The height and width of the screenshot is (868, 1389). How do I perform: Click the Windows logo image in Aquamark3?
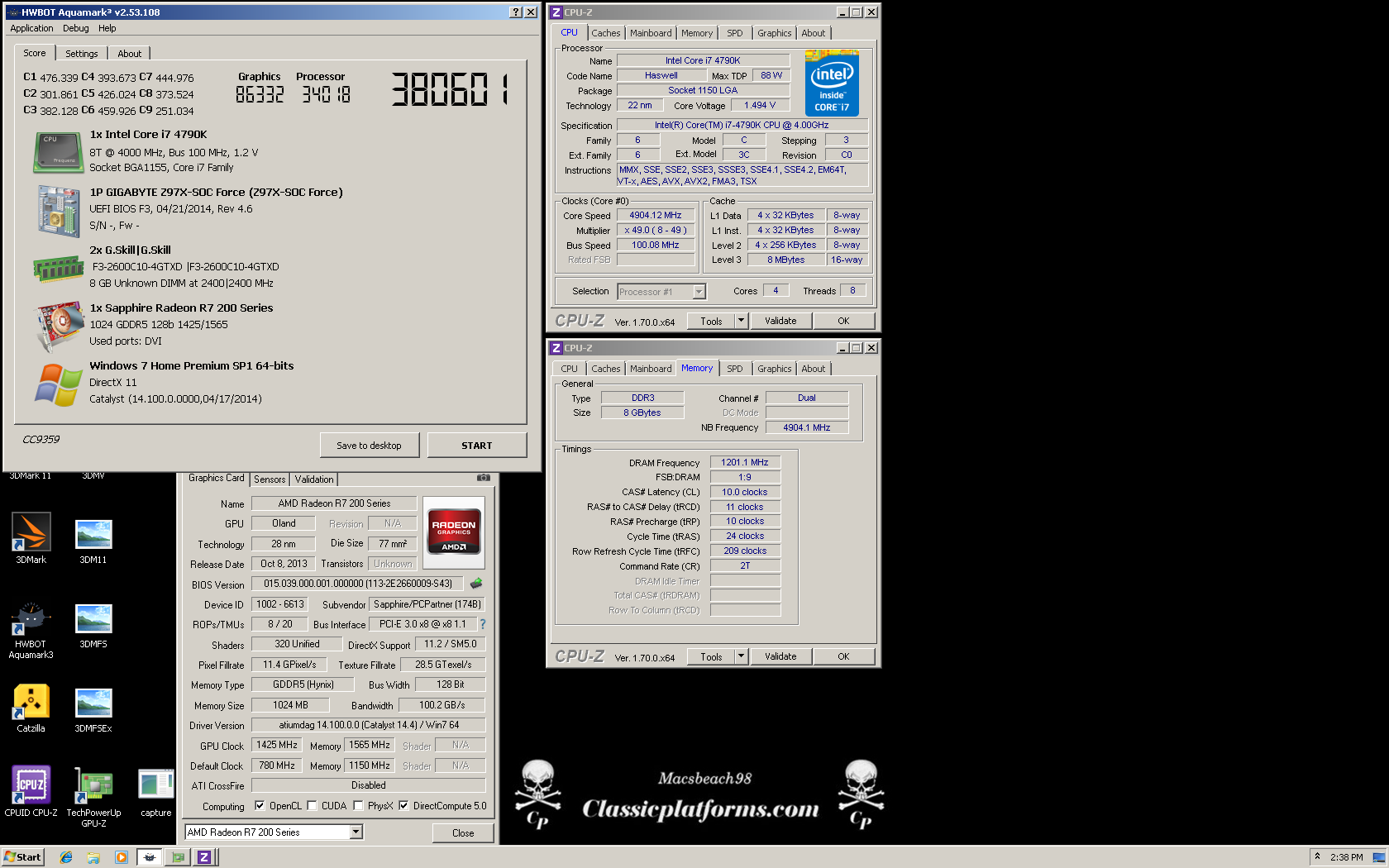click(58, 384)
